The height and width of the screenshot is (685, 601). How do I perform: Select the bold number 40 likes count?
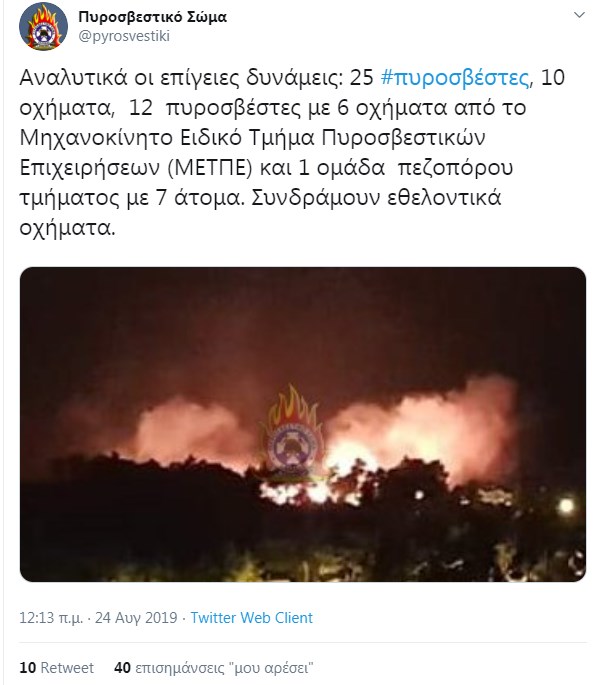tap(122, 668)
